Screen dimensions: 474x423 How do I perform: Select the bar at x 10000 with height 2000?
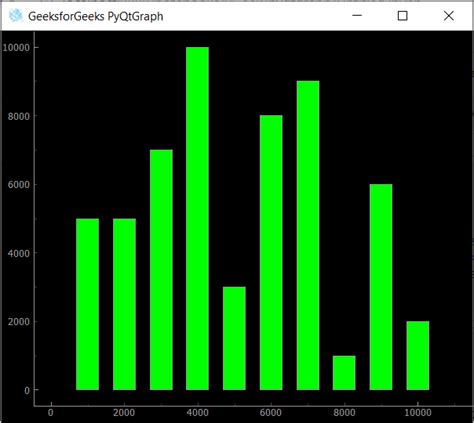(418, 355)
